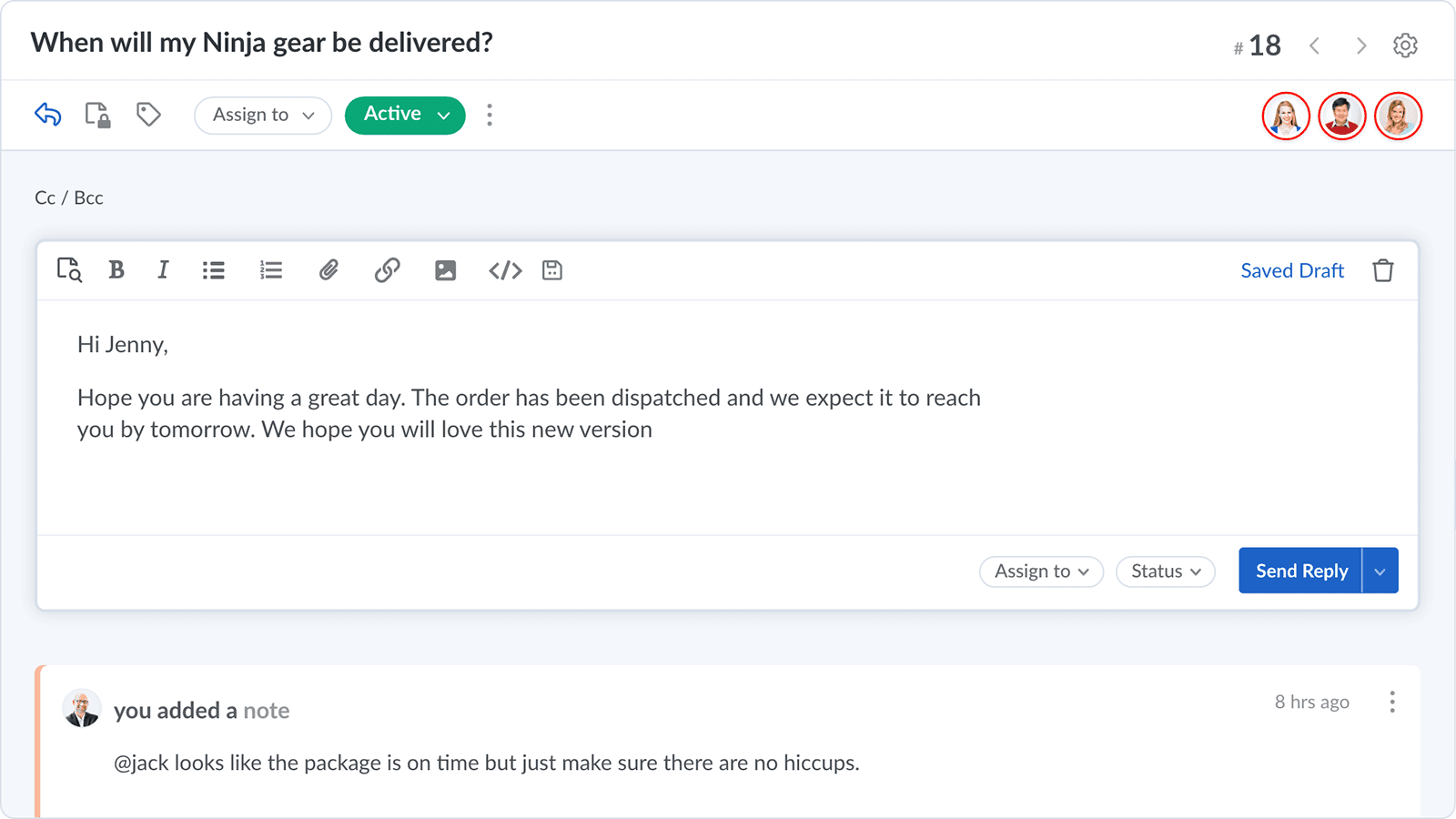The image size is (1456, 819).
Task: Open the code view icon
Action: pos(504,269)
